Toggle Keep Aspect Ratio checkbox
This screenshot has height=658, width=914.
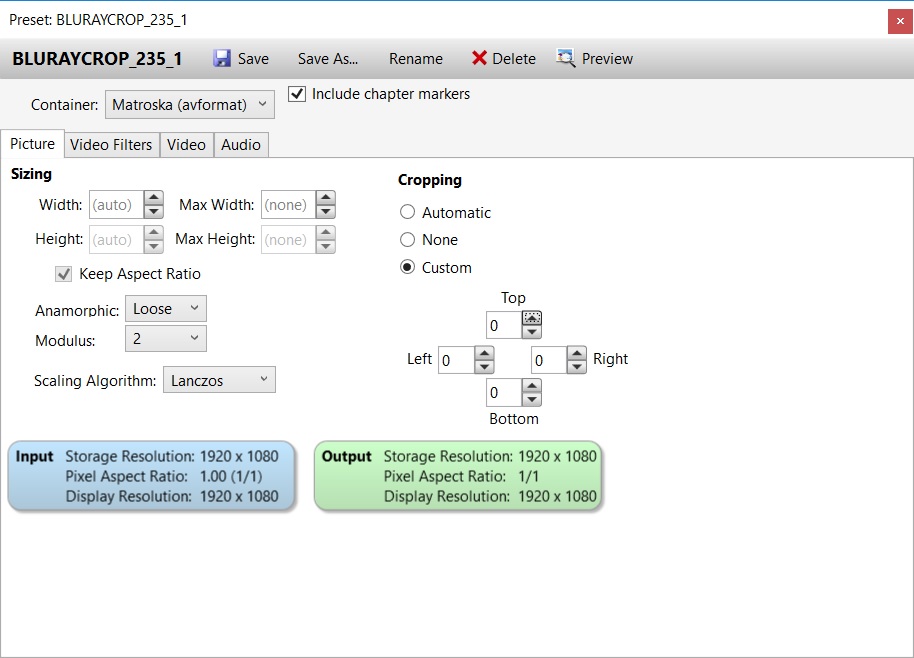pos(64,274)
